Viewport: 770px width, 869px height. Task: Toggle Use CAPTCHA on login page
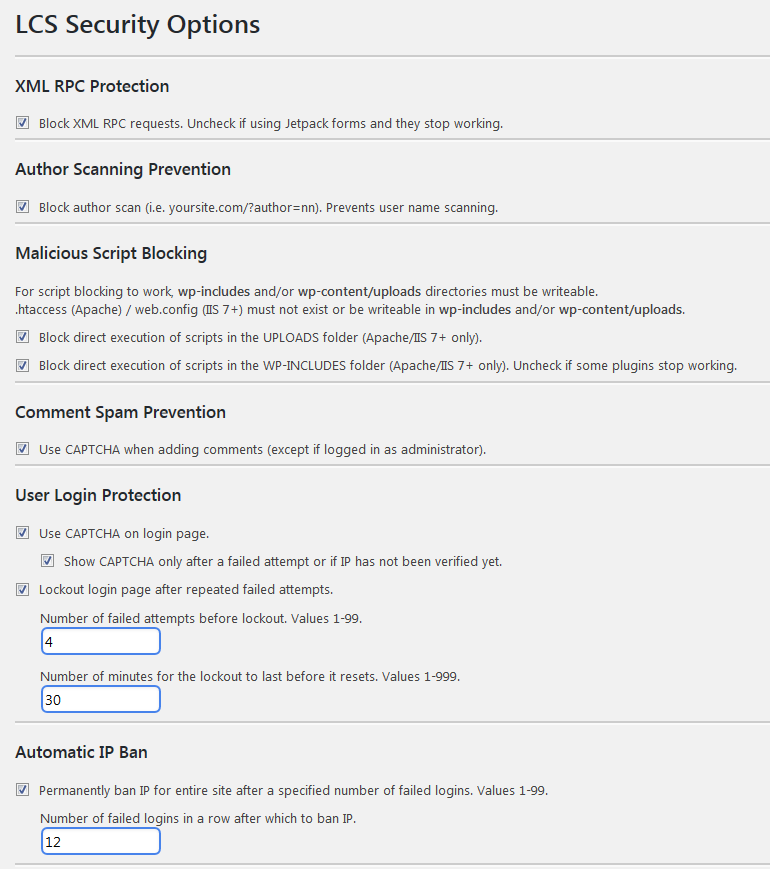pyautogui.click(x=22, y=533)
